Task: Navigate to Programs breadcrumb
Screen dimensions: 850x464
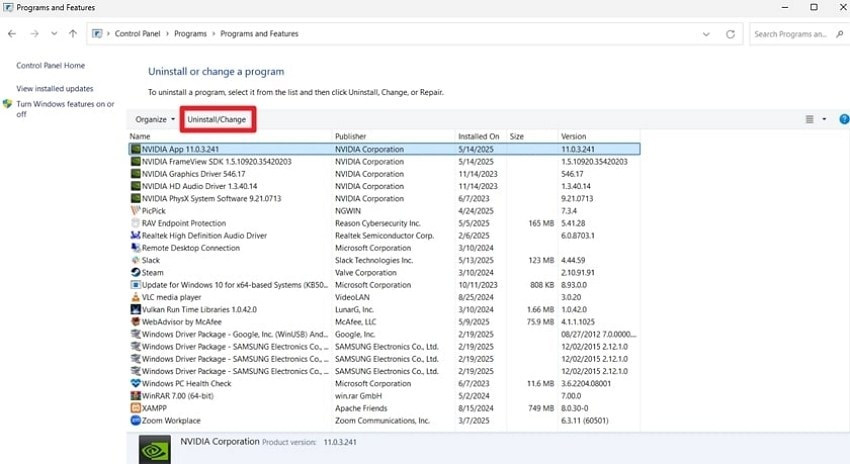Action: click(x=190, y=34)
